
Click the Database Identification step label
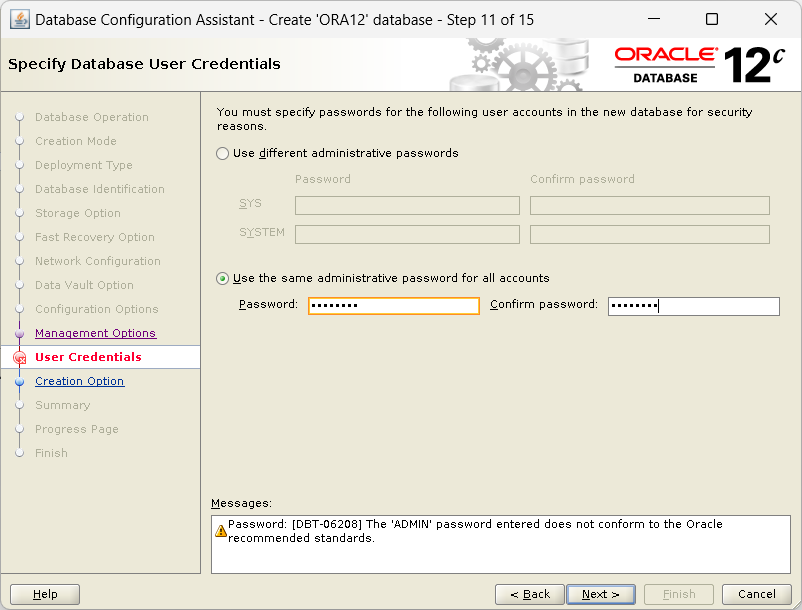tap(100, 189)
